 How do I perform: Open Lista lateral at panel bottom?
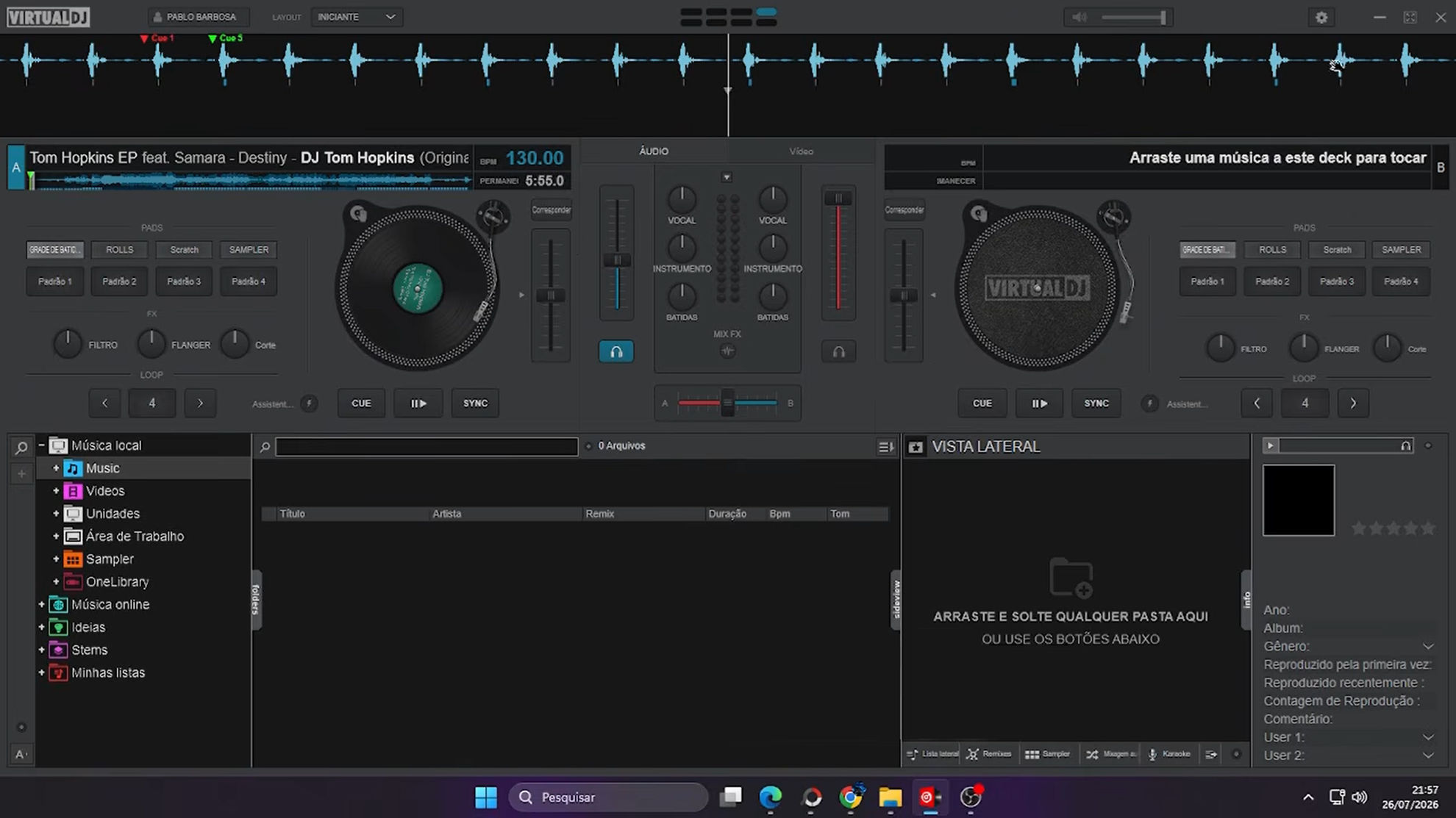click(932, 754)
